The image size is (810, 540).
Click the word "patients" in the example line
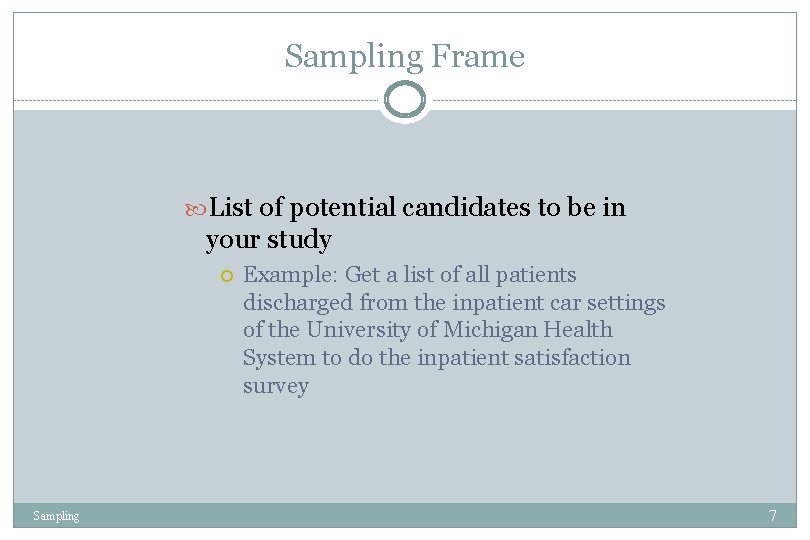[x=536, y=275]
